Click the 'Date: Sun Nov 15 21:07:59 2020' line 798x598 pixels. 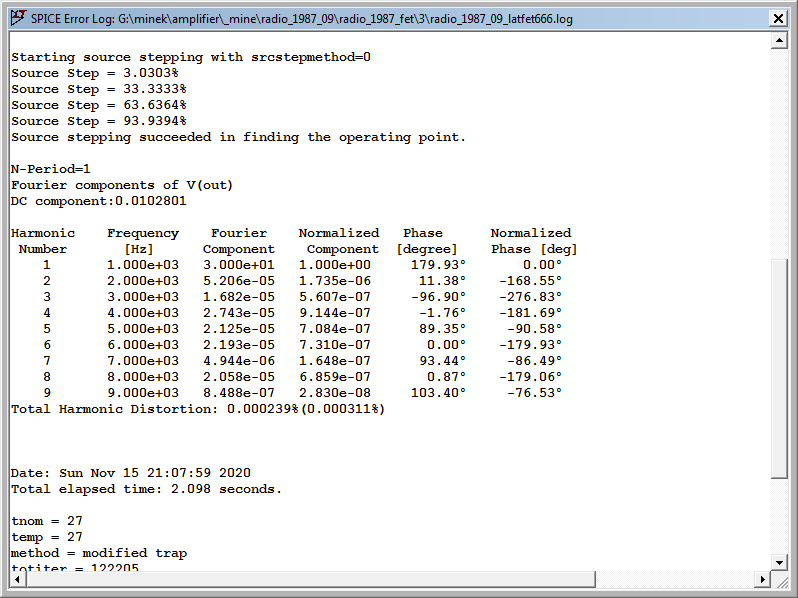tap(131, 473)
